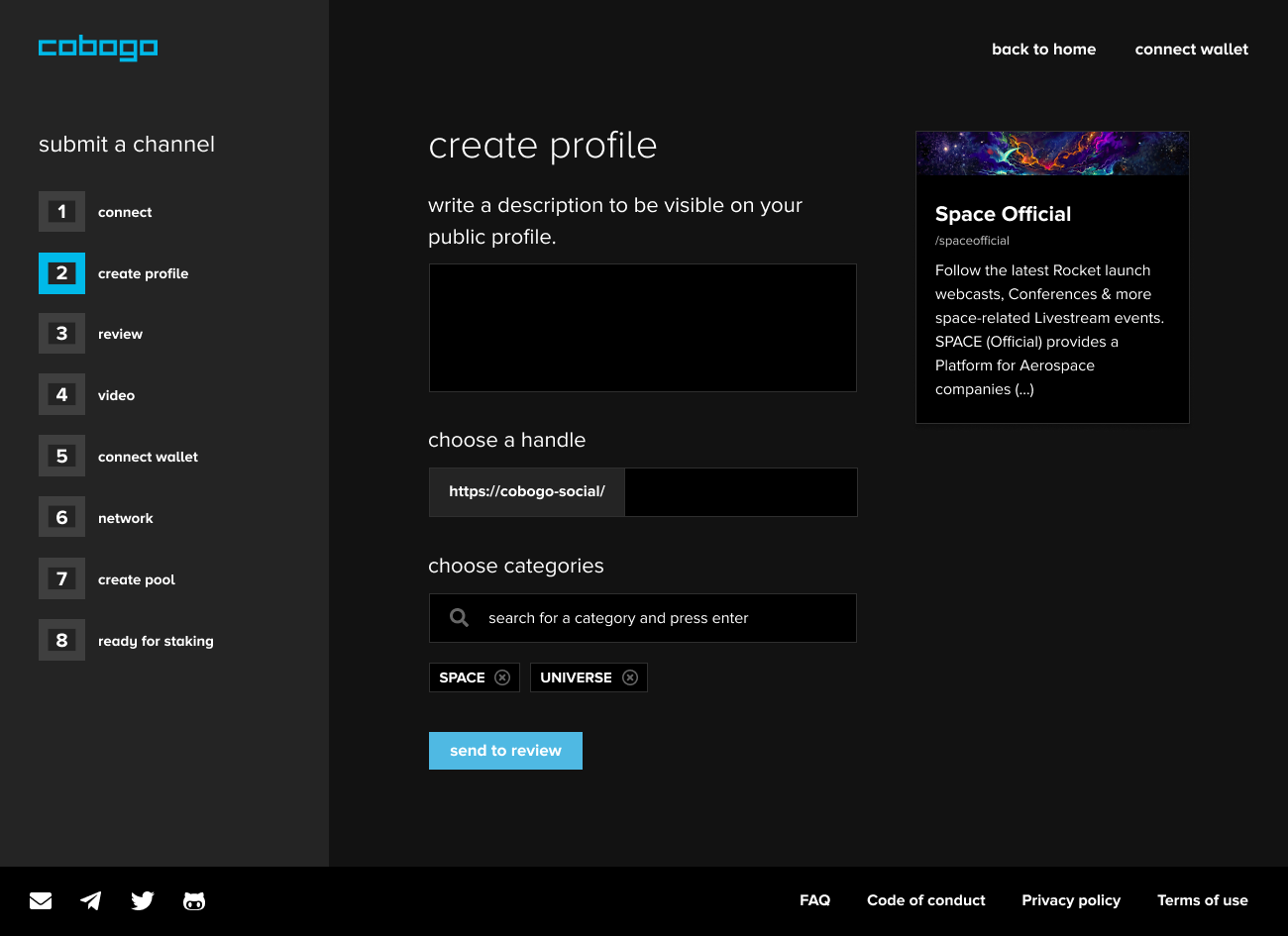Select step 1 connect
This screenshot has height=936, width=1288.
62,212
